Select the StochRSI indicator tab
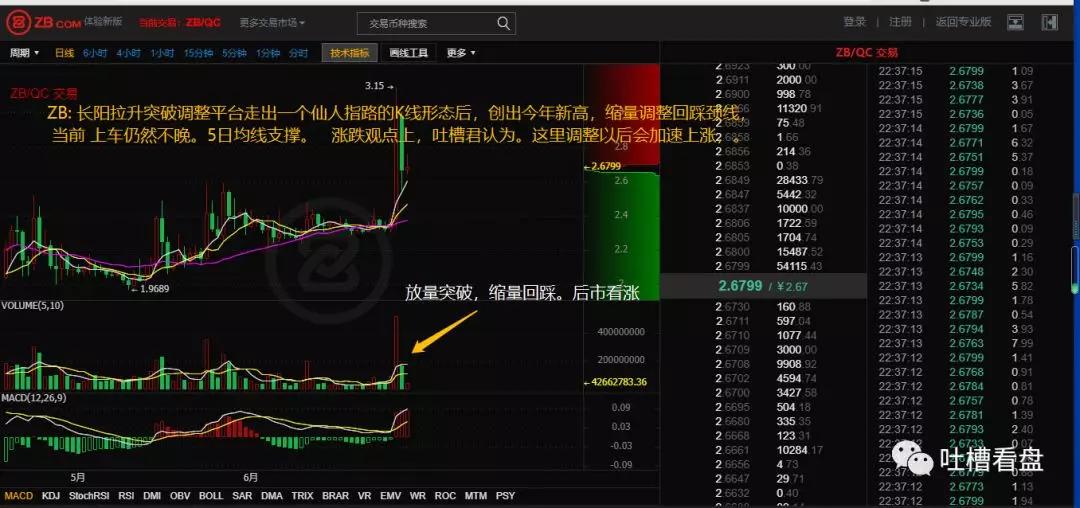Viewport: 1080px width, 508px height. 90,496
